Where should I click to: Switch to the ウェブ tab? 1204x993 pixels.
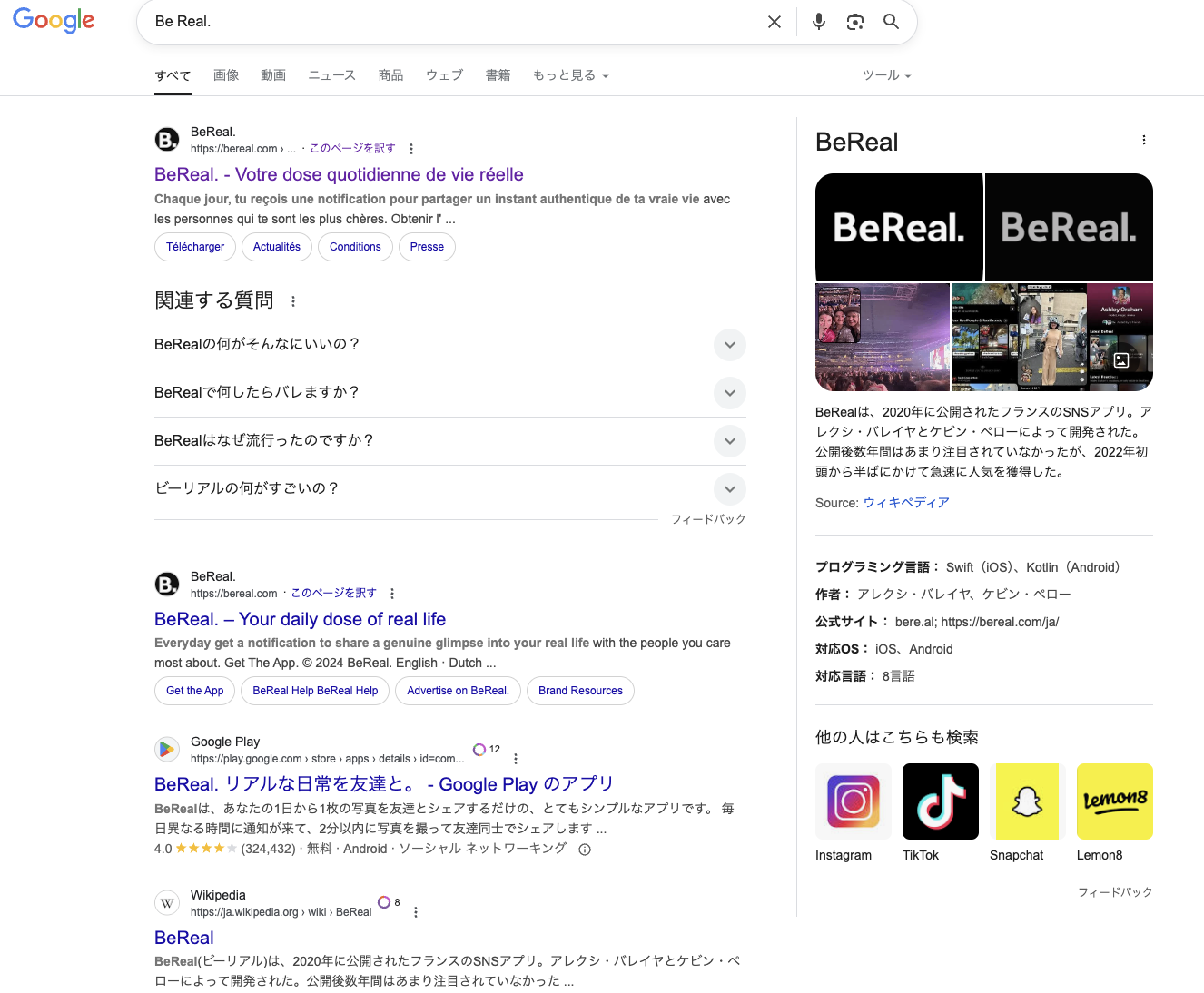[445, 75]
